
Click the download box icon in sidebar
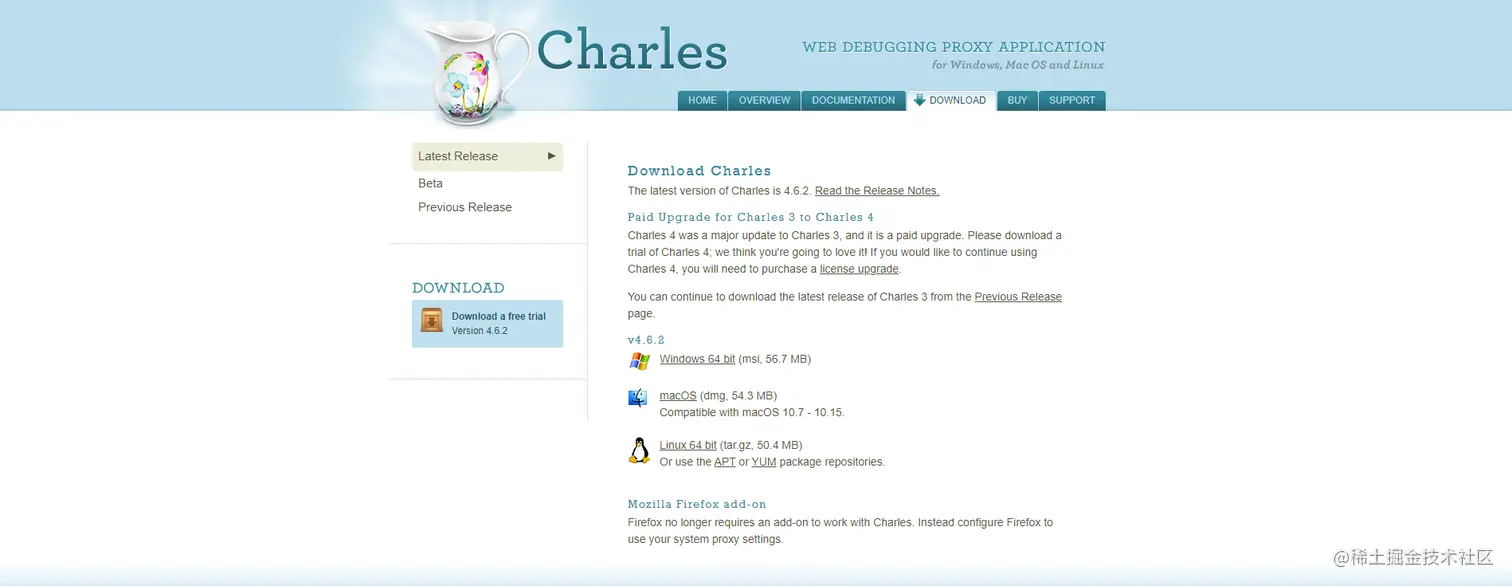(x=432, y=320)
